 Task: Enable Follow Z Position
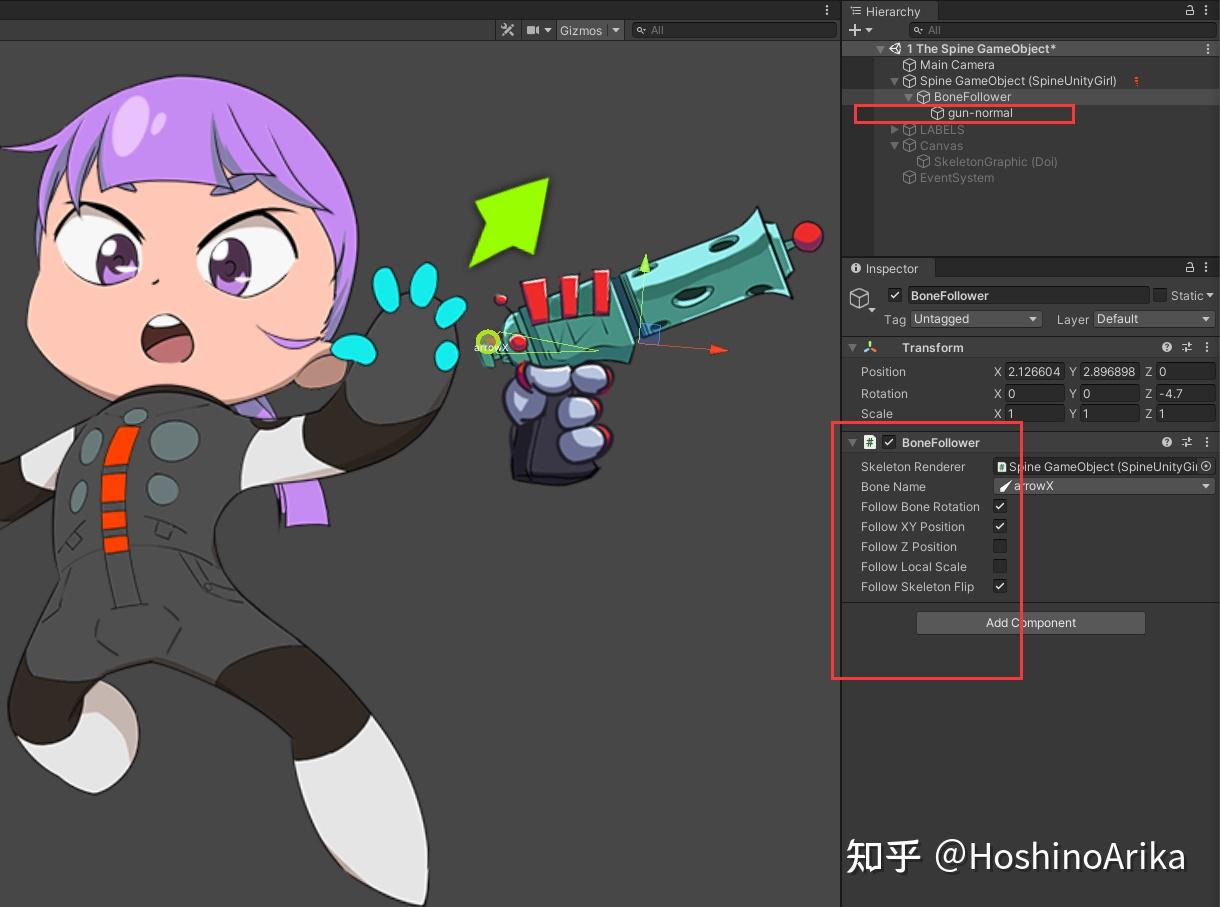[x=999, y=546]
